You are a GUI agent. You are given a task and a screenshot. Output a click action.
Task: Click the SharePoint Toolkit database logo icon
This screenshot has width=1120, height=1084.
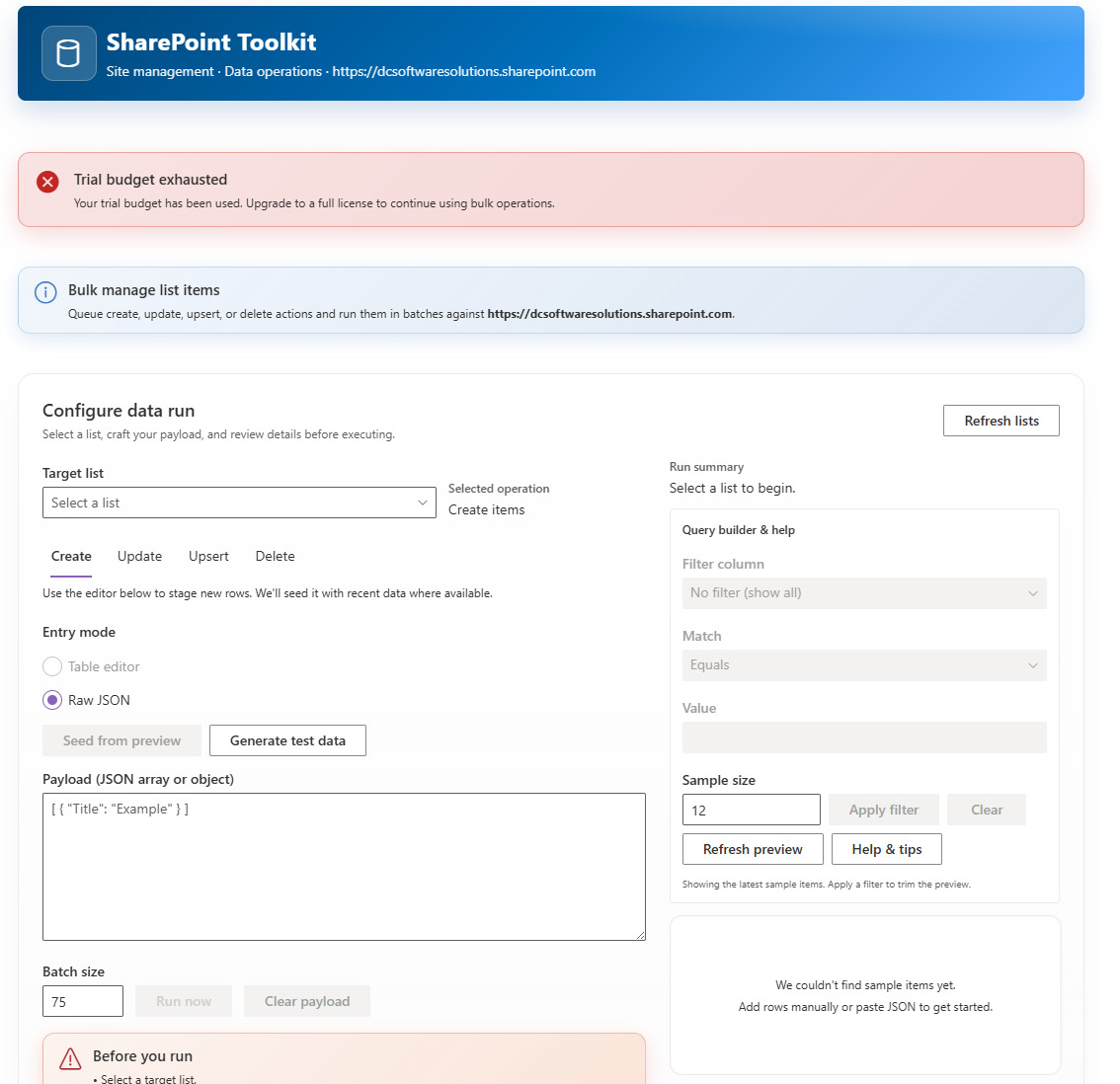69,53
